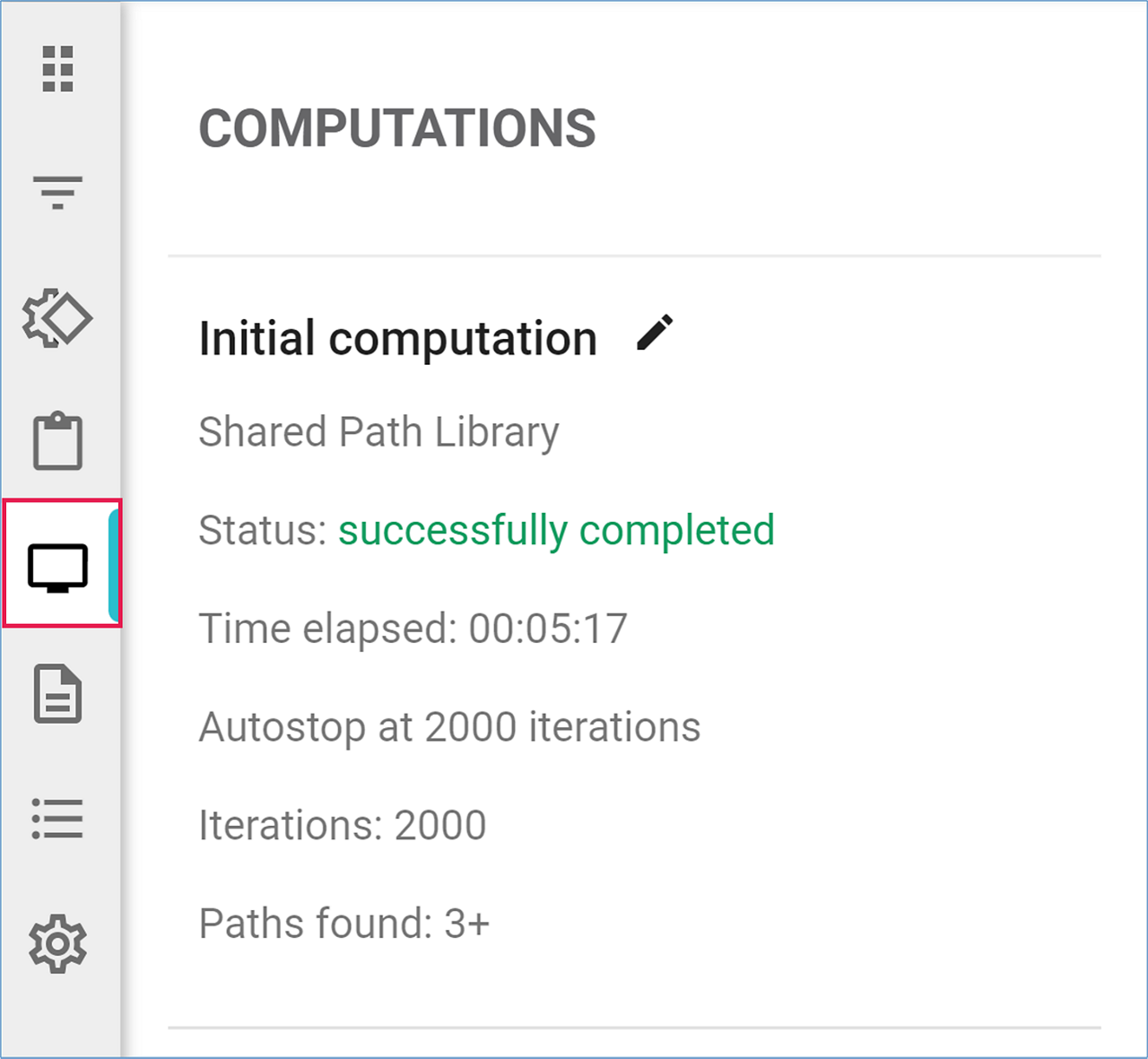Click the COMPUTATIONS panel heading

coord(396,128)
